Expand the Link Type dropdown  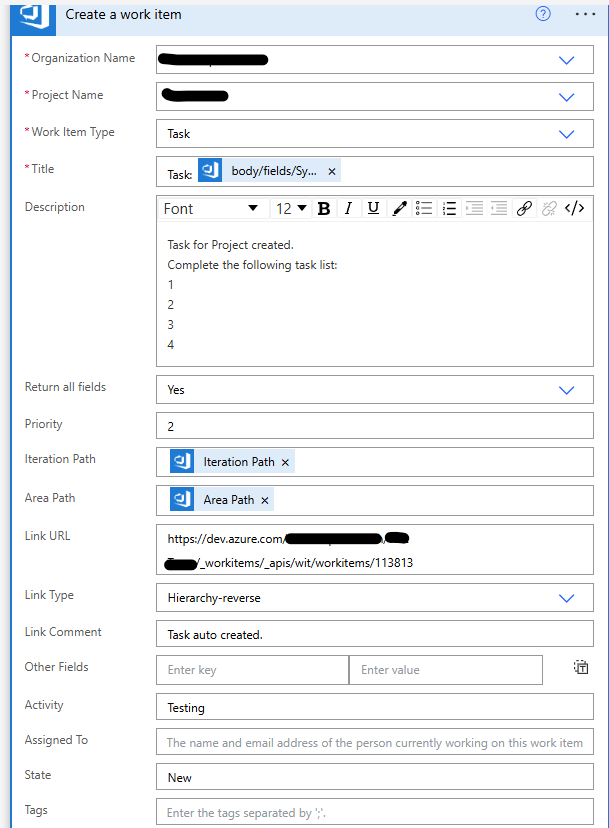click(566, 598)
